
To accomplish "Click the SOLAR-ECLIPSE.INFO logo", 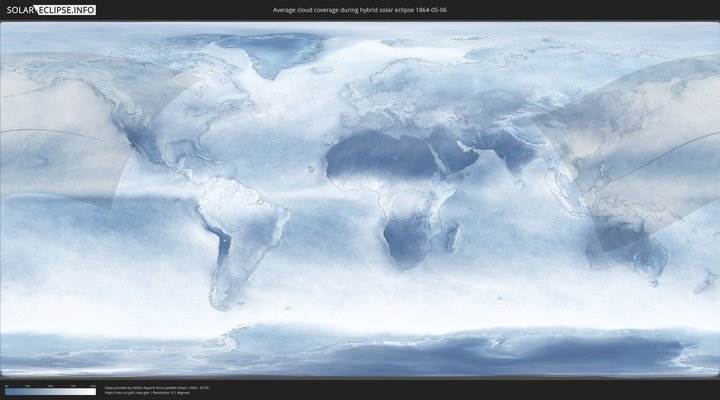I will coord(51,10).
